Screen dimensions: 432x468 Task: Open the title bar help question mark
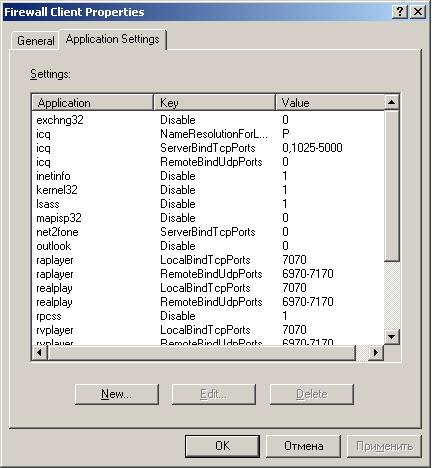(400, 12)
